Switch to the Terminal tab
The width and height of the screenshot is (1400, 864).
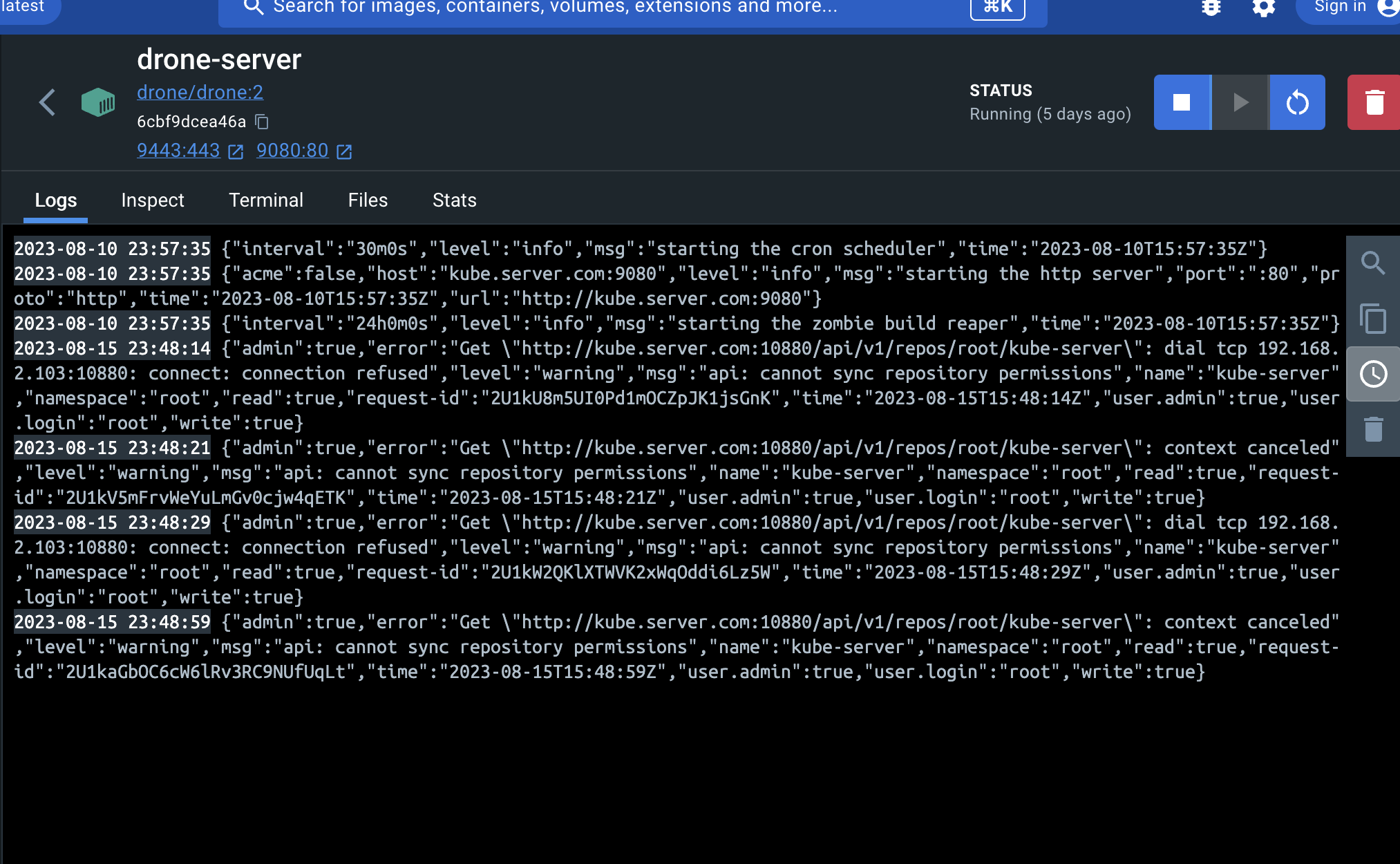point(266,200)
